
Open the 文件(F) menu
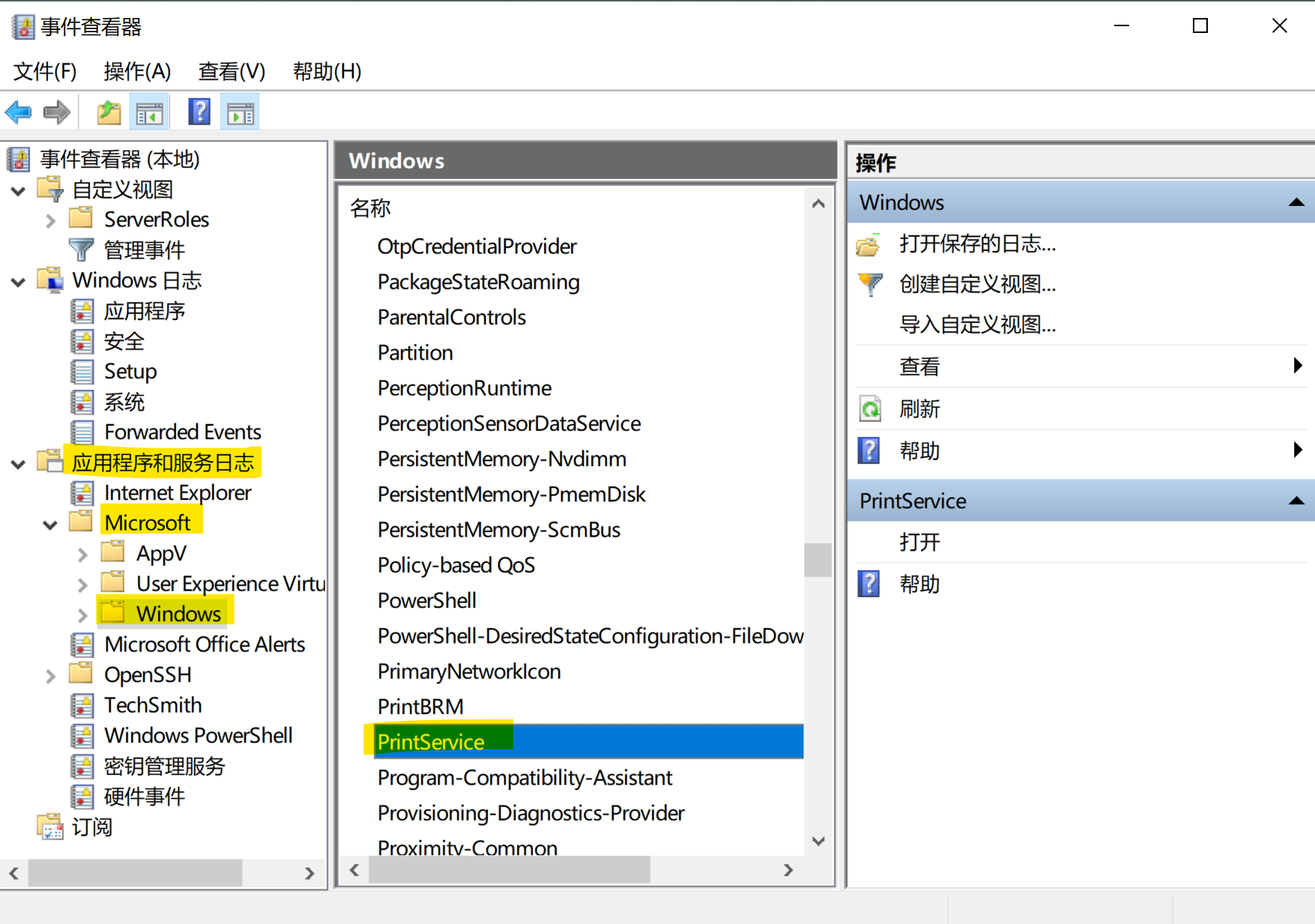click(45, 71)
